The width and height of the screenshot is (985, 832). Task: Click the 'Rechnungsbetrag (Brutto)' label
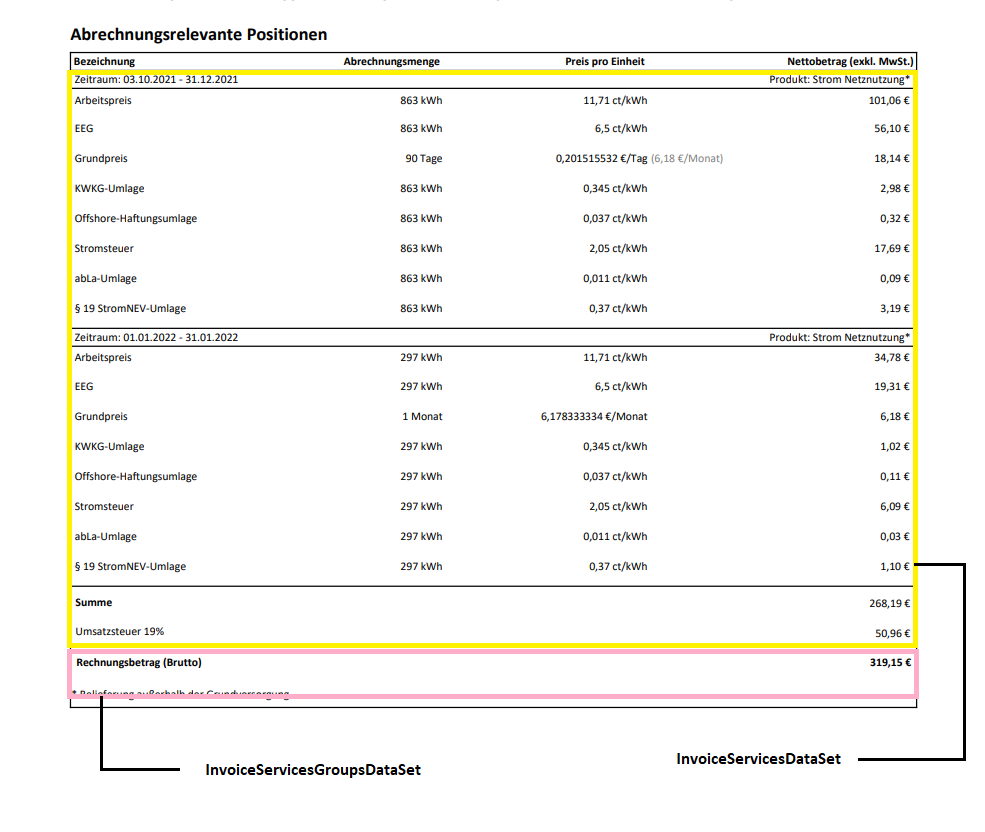(x=139, y=662)
